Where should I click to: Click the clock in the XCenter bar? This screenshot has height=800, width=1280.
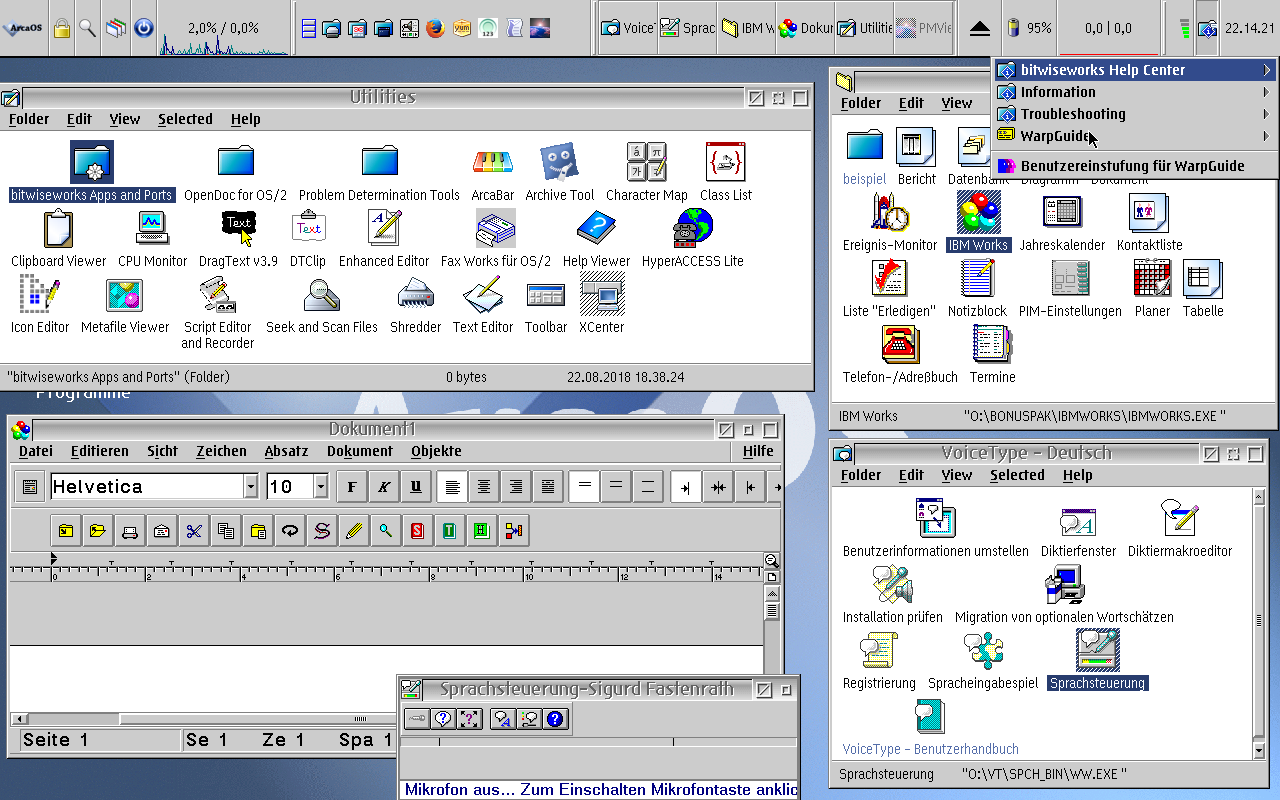point(1249,28)
